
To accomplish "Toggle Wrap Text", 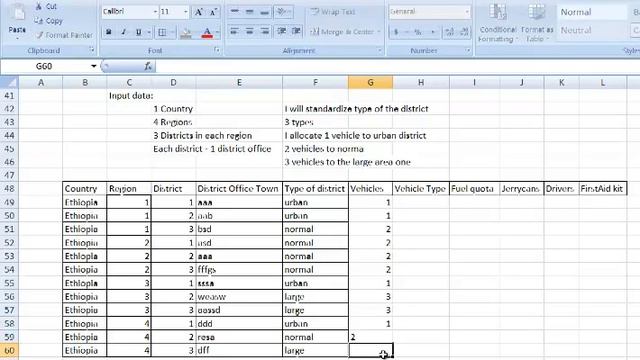I will point(333,12).
